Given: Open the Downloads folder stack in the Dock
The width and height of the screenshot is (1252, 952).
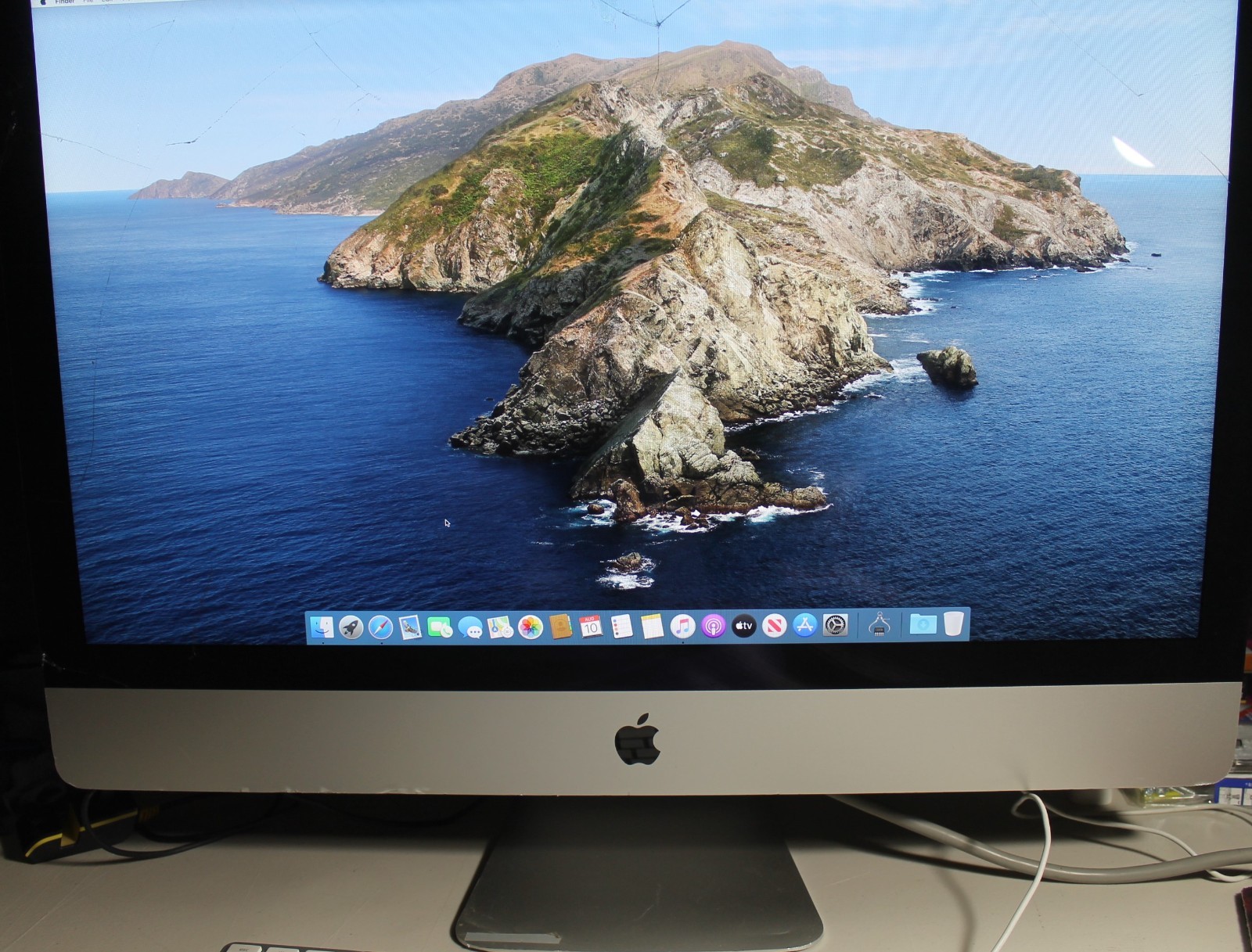Looking at the screenshot, I should [923, 623].
